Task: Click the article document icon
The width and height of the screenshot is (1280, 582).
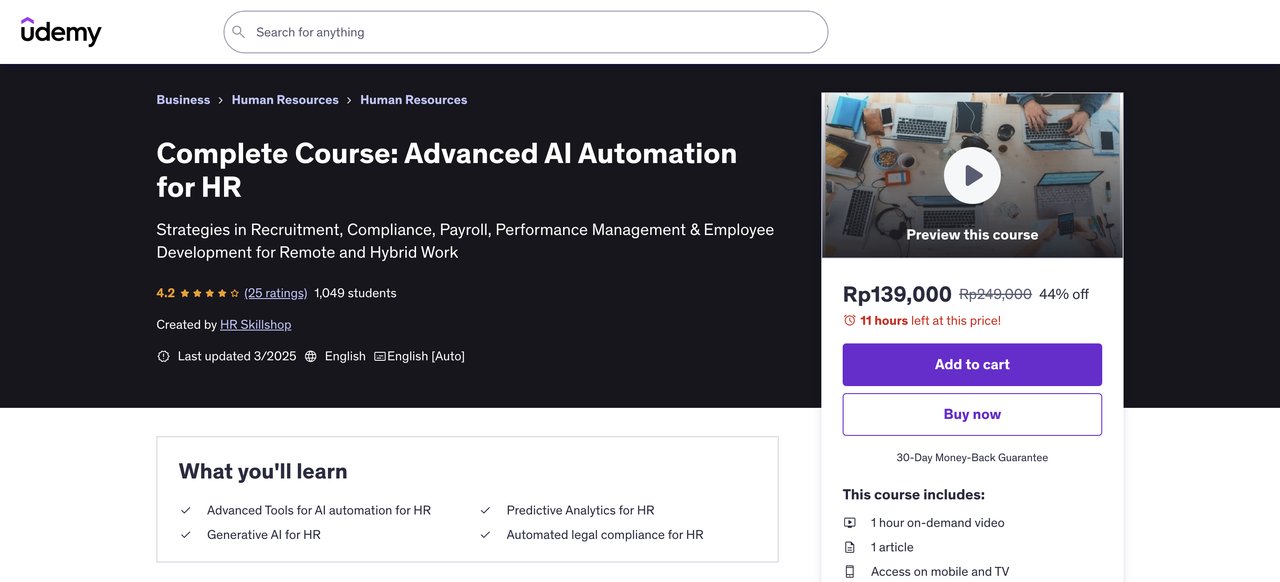Action: point(850,547)
